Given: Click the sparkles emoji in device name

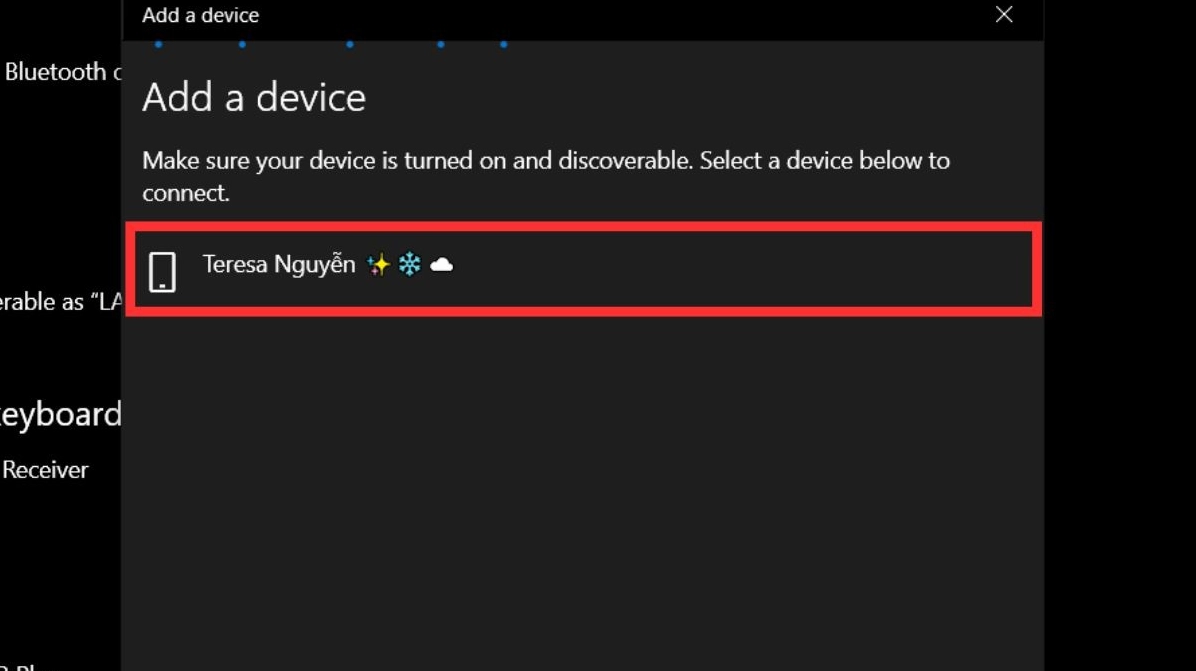Looking at the screenshot, I should pos(378,265).
